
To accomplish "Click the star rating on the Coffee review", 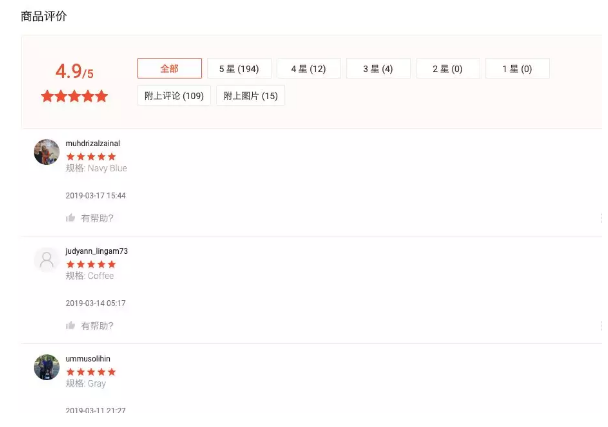I will click(x=91, y=264).
